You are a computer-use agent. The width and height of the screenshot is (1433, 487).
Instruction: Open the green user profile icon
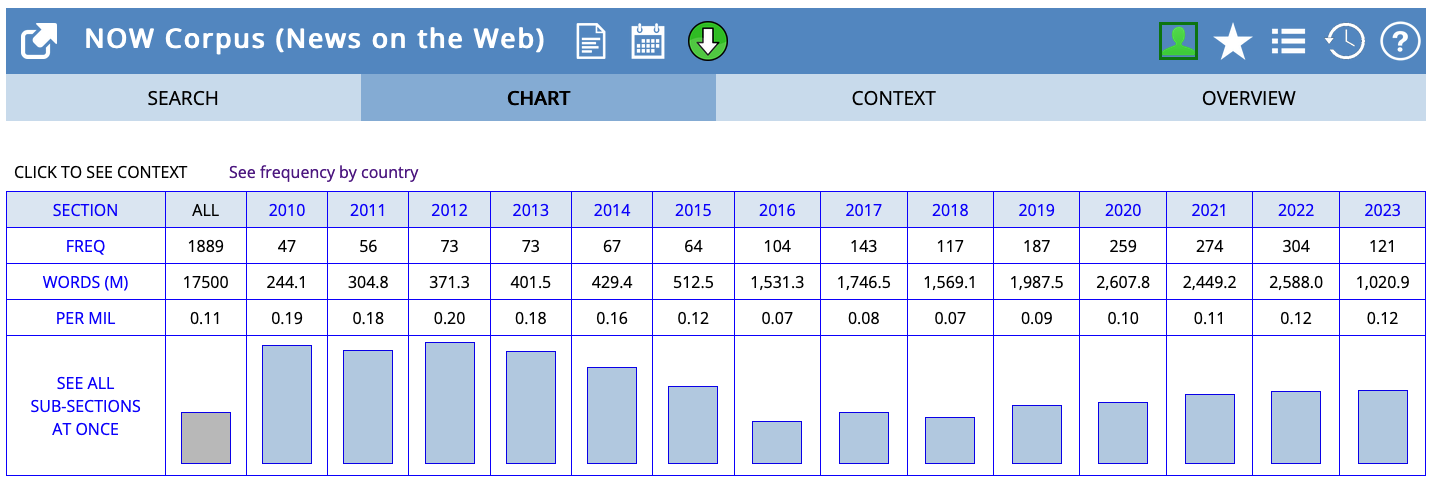click(1178, 41)
